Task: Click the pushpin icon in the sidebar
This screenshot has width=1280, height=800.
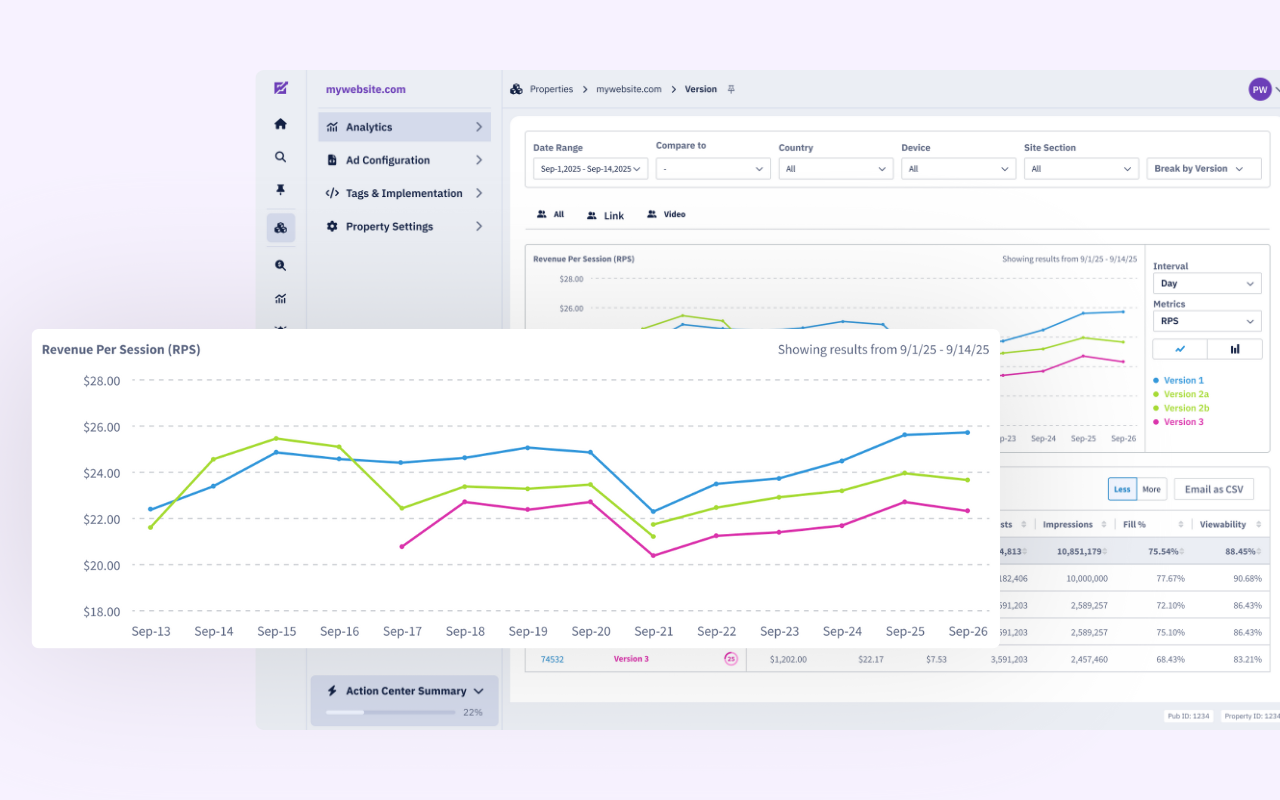Action: 280,190
